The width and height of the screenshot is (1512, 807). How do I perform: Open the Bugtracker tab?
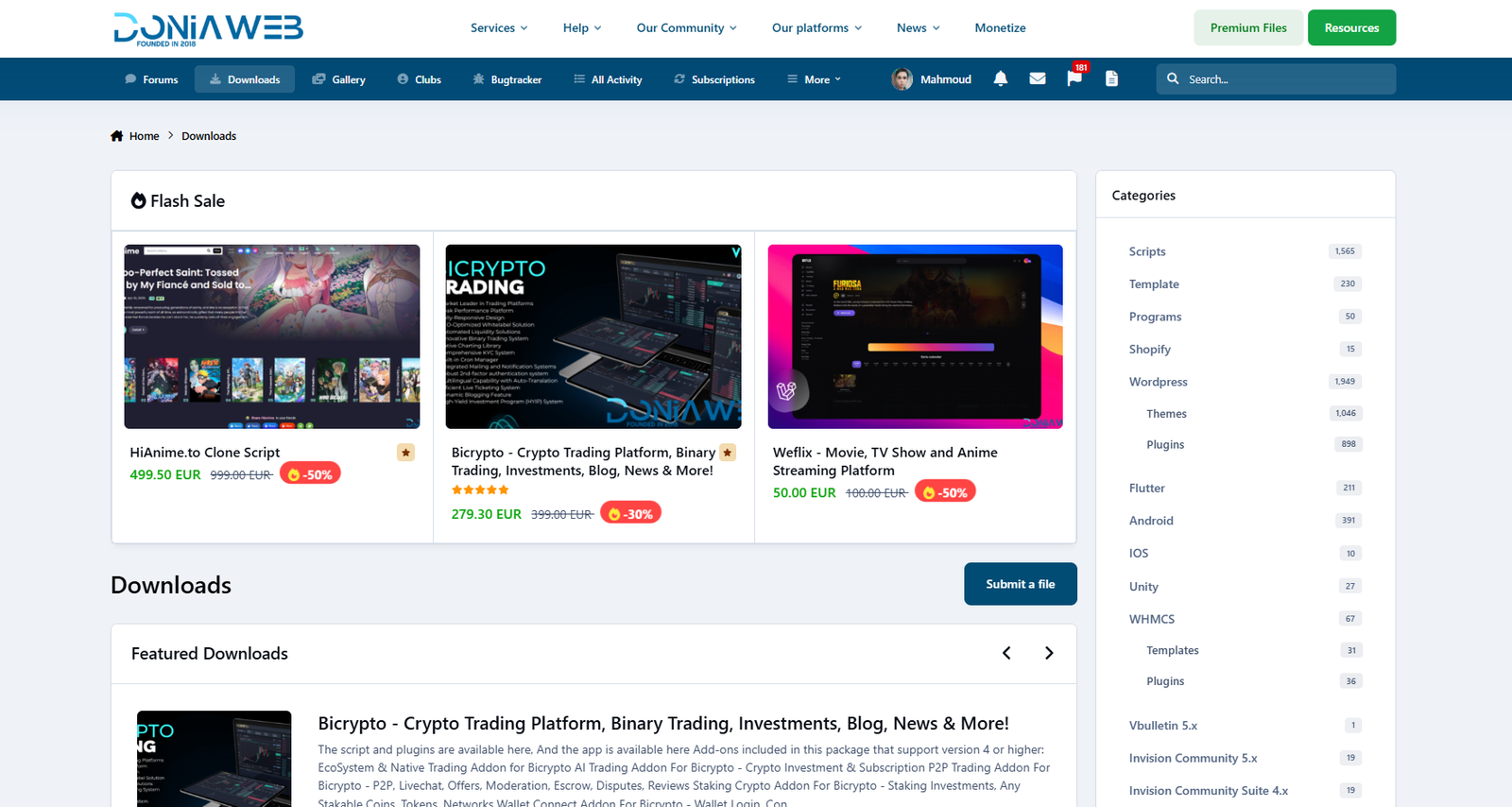click(507, 80)
